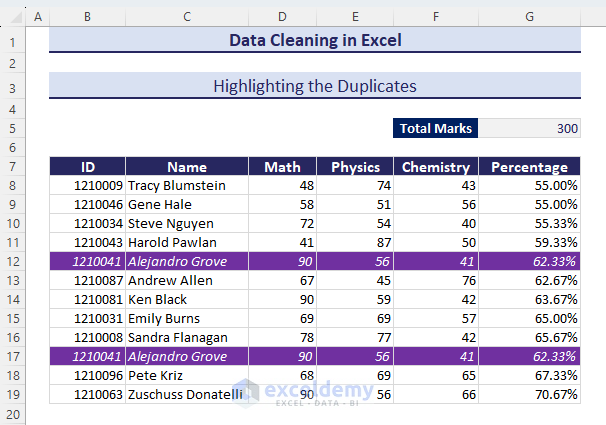Click the highlighted Alejandro Grove cell in row 12
The height and width of the screenshot is (425, 606).
(x=187, y=260)
